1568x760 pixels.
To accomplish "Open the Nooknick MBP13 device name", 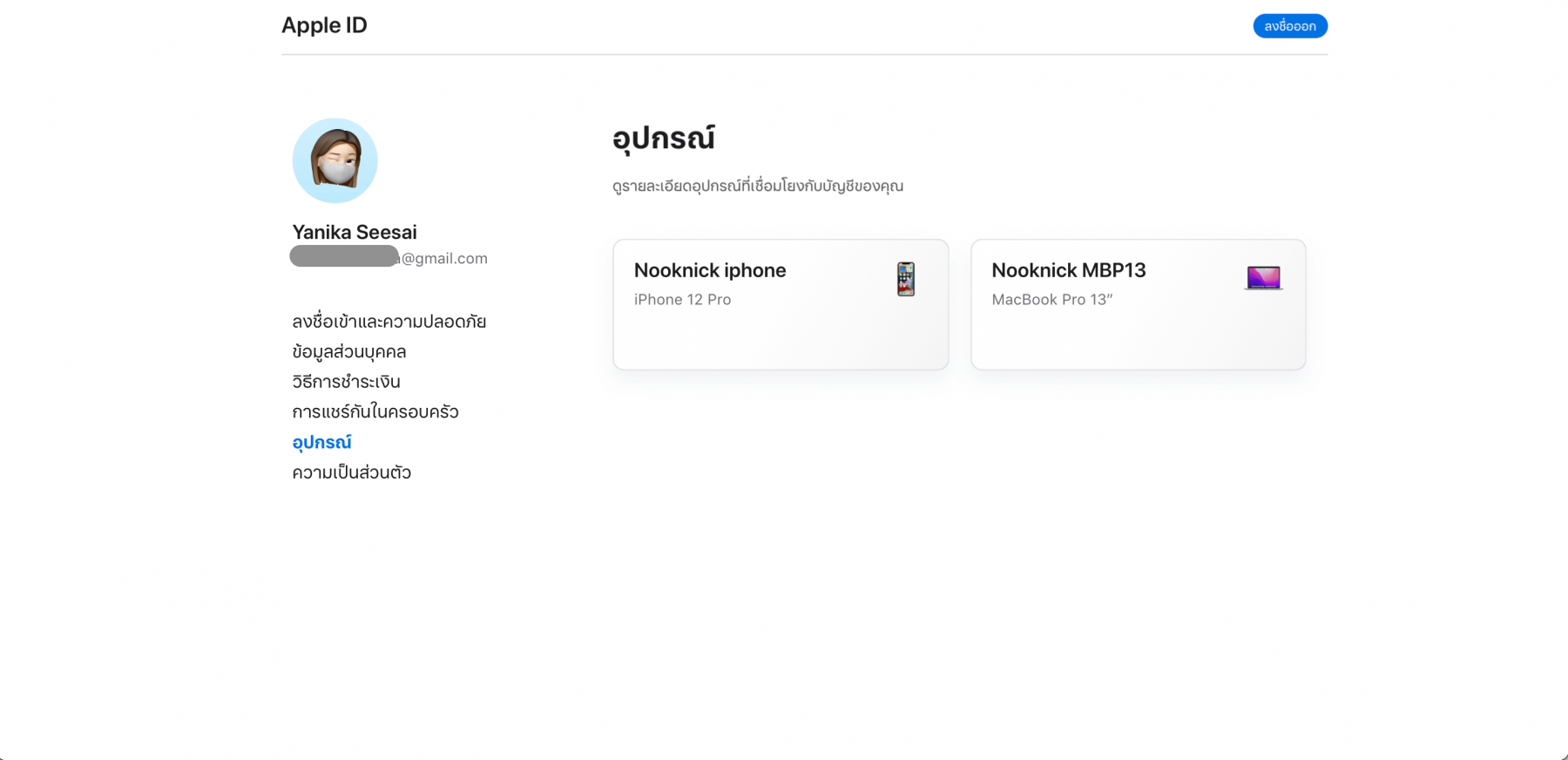I will pyautogui.click(x=1068, y=270).
